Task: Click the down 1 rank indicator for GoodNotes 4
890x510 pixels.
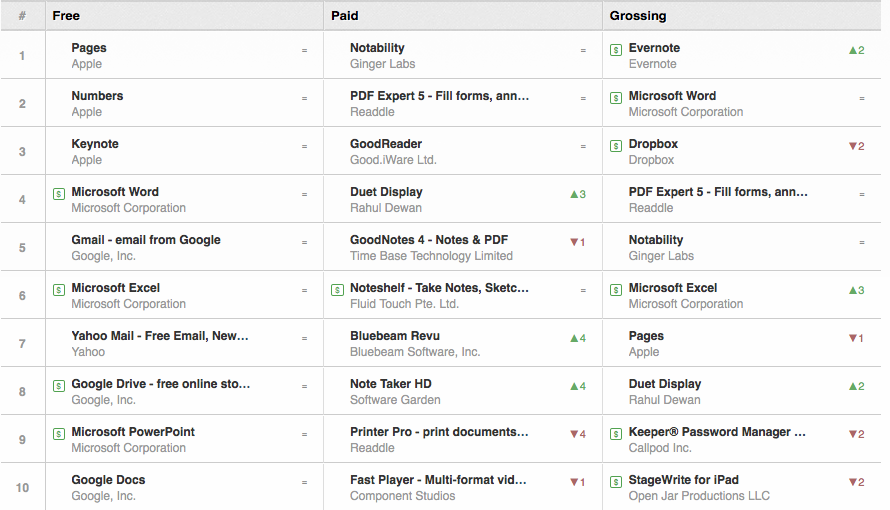Action: (578, 242)
